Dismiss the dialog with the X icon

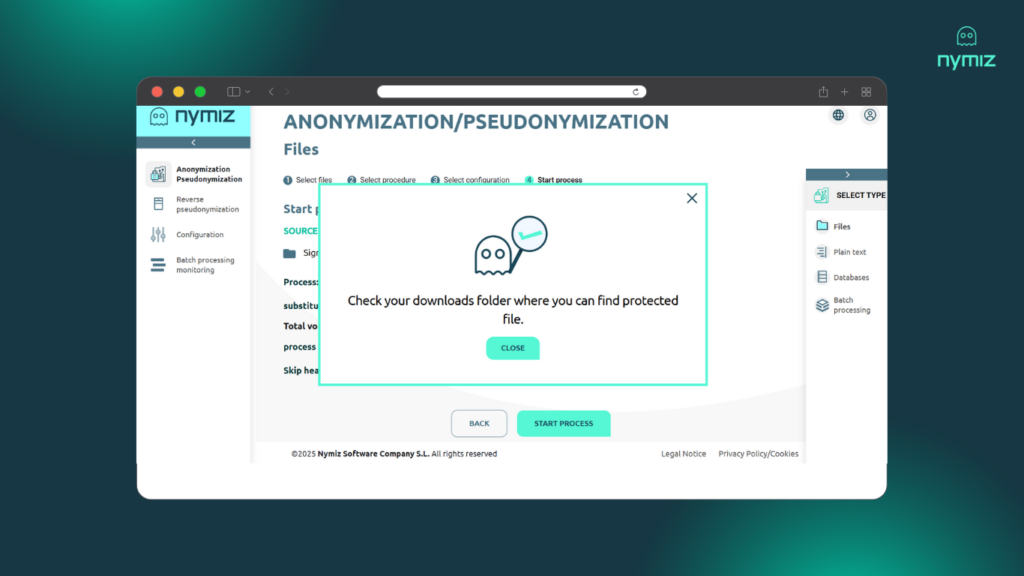692,198
